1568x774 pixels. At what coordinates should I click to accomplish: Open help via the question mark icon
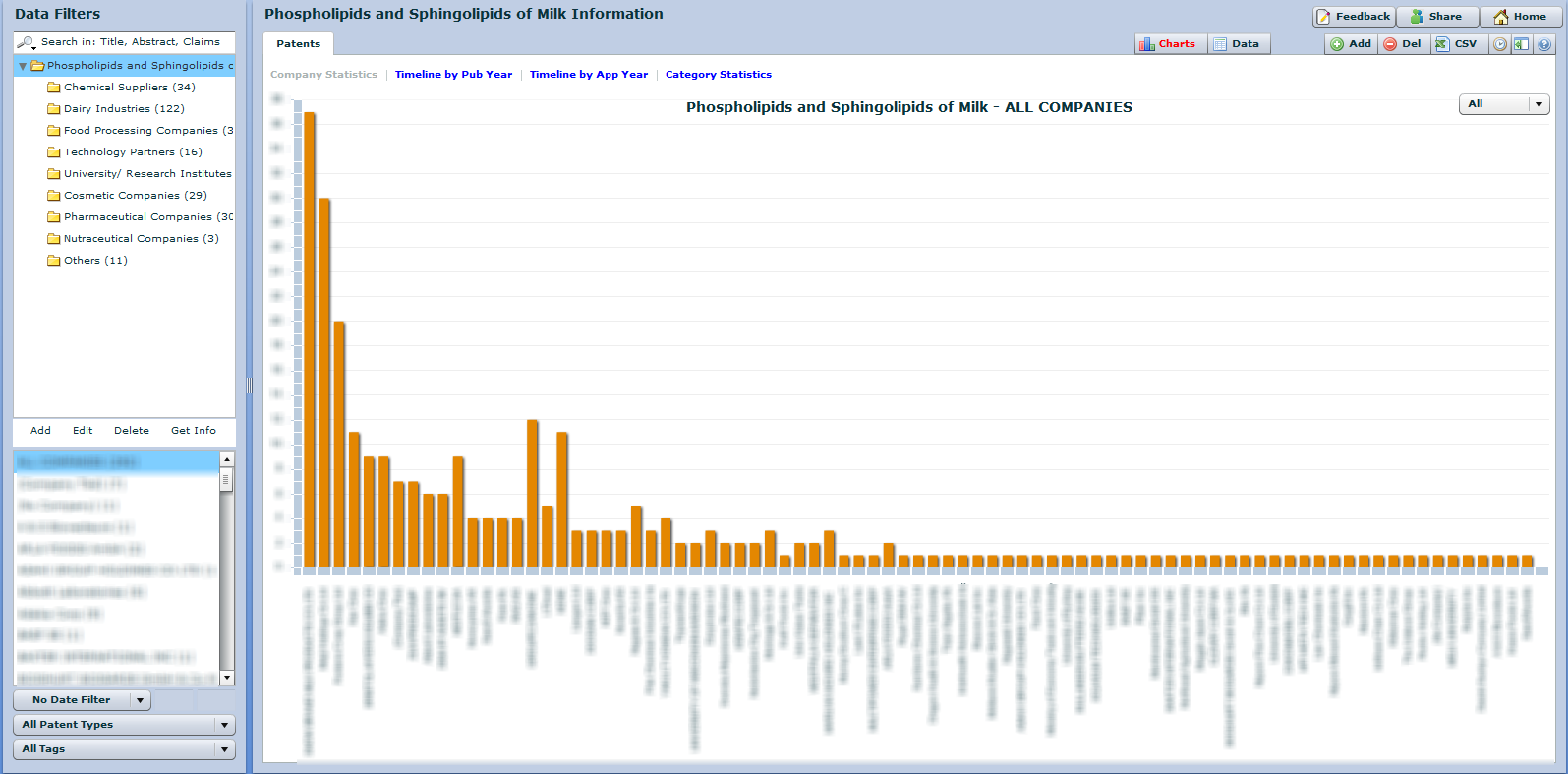pos(1544,44)
